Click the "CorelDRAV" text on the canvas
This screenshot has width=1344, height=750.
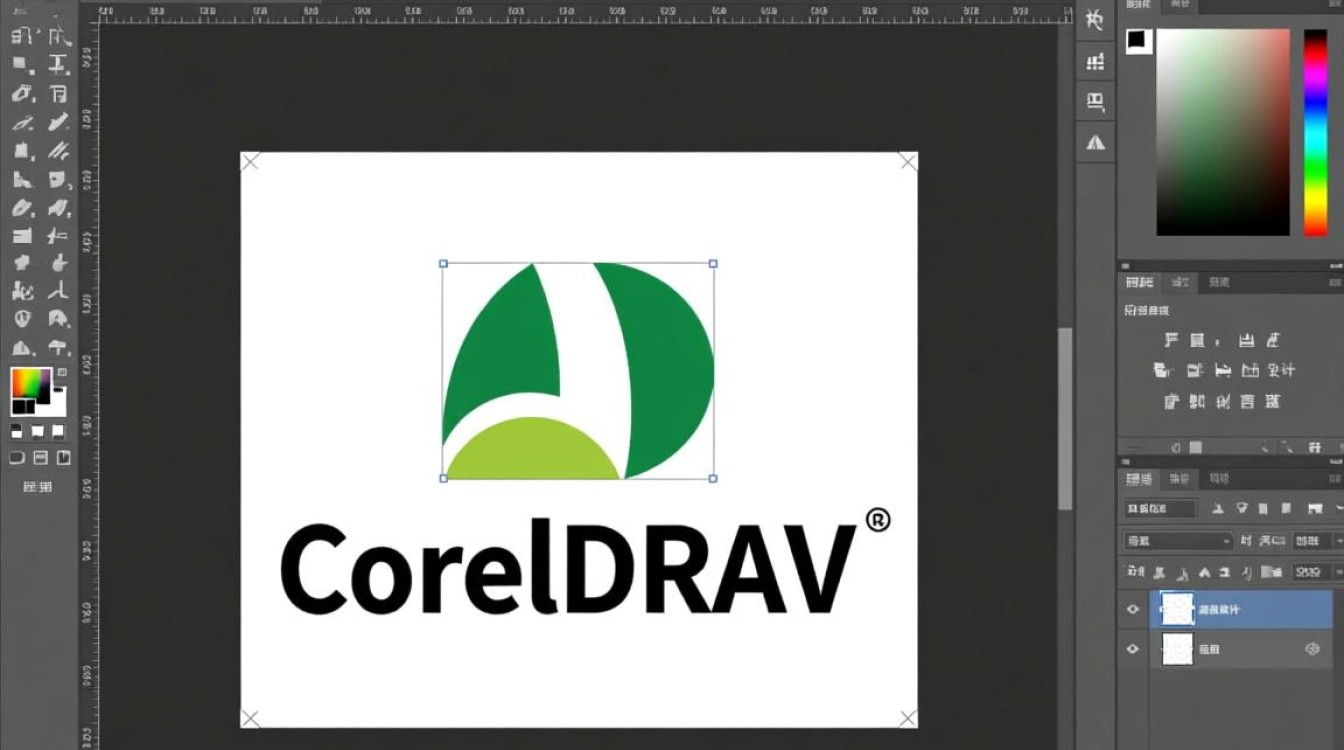(570, 567)
